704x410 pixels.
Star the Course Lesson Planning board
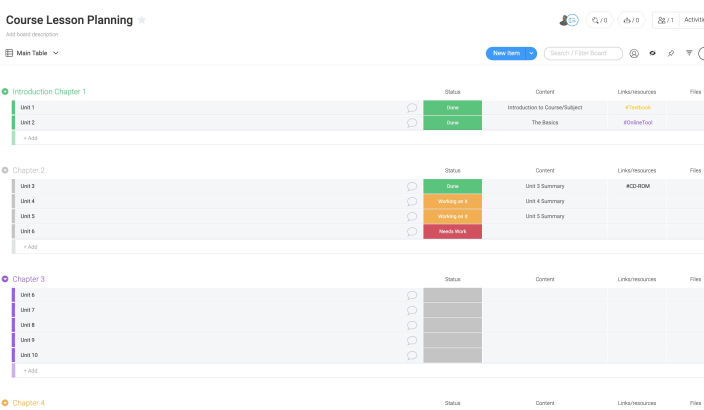[x=142, y=20]
